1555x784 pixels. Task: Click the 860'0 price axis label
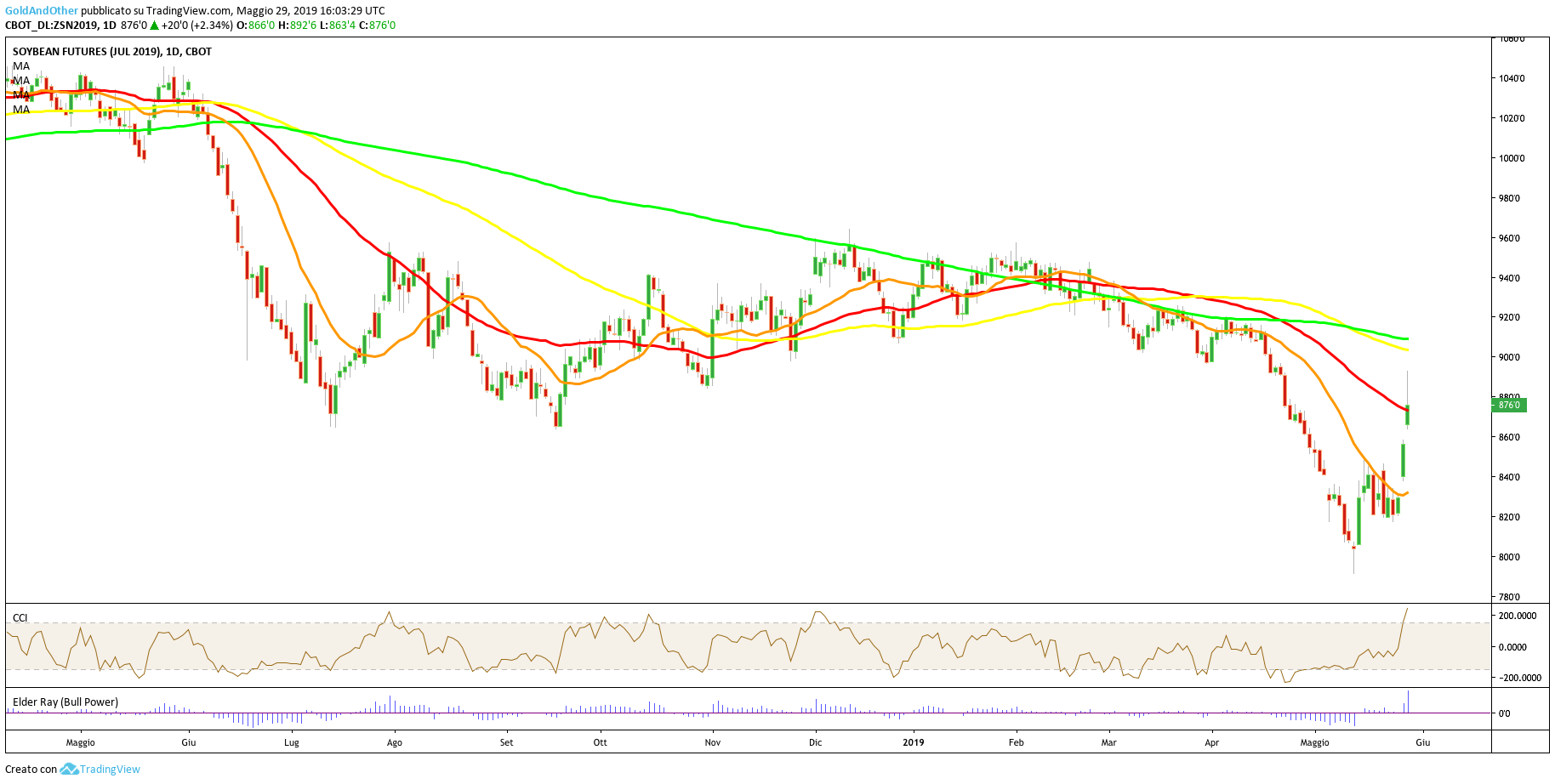pos(1511,438)
